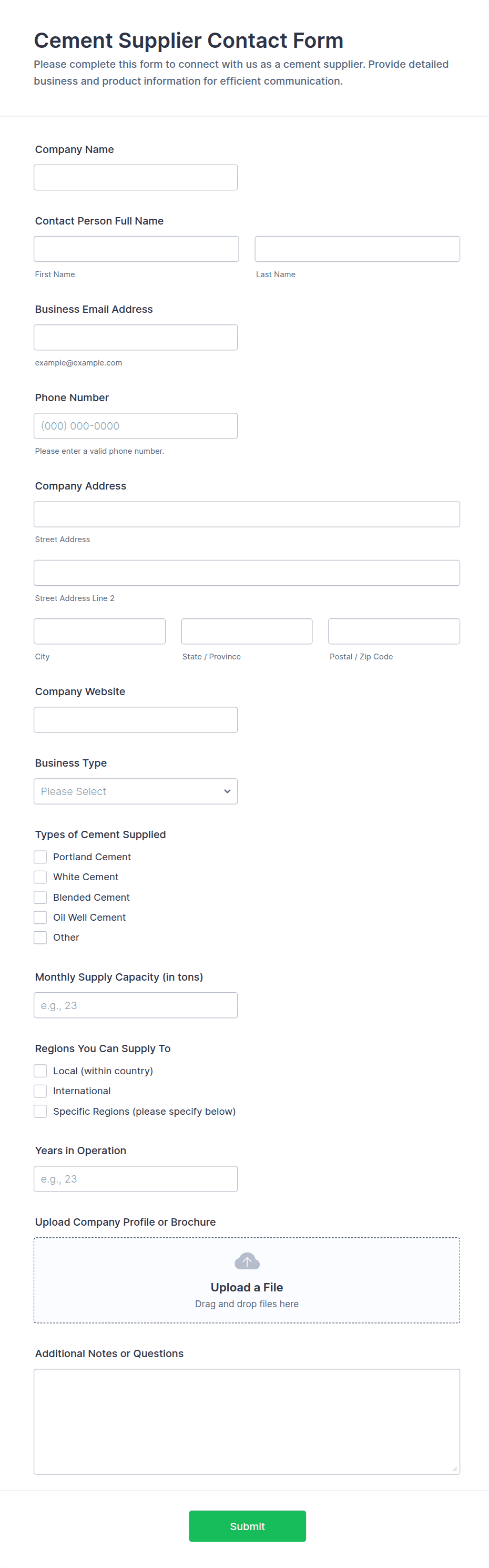Enable the International supply checkbox

(x=40, y=1091)
